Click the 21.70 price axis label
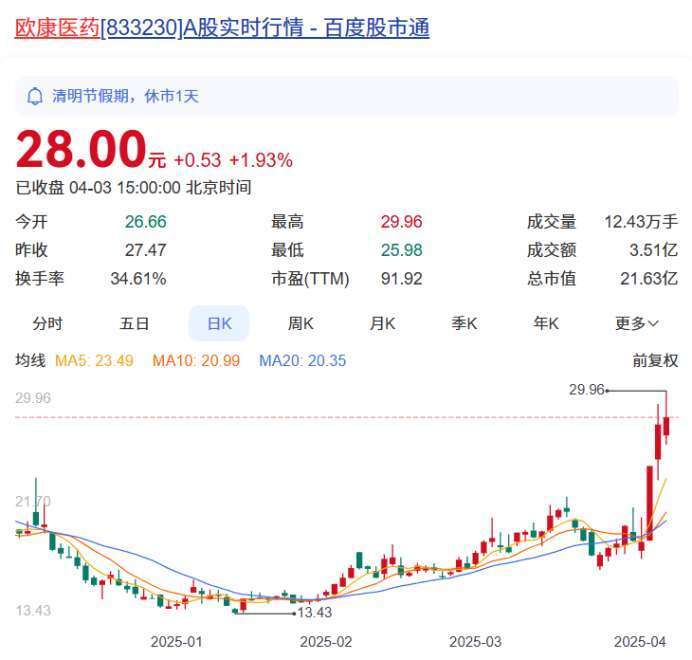The image size is (692, 660). click(x=33, y=502)
